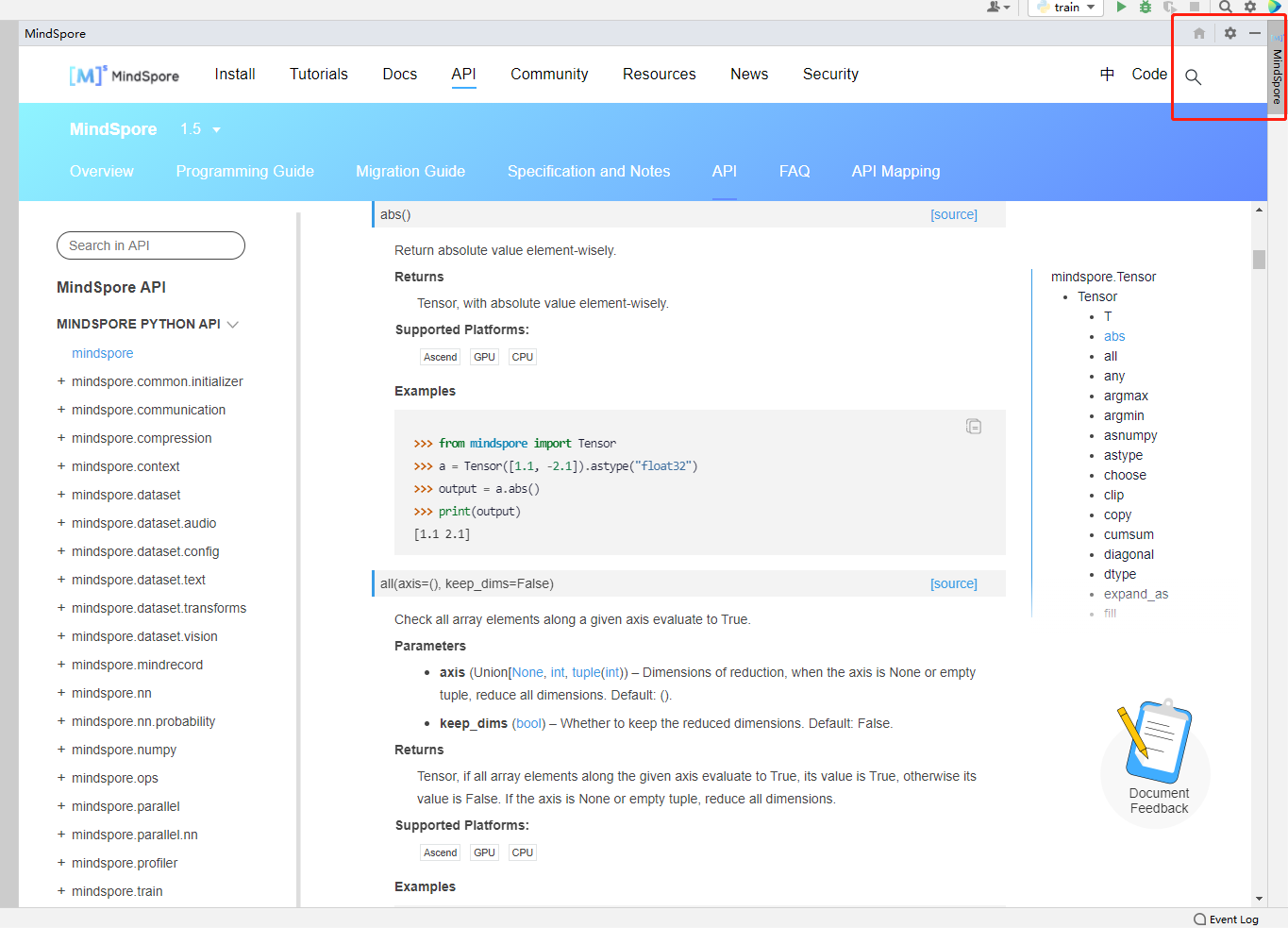Expand mindspore.train tree node
1288x928 pixels.
tap(61, 891)
